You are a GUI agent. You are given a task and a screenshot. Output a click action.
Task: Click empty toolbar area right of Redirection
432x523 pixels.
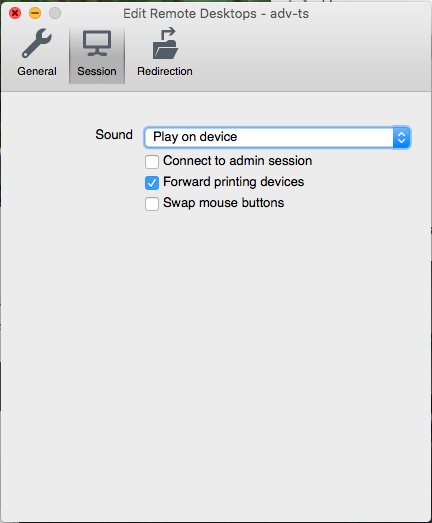coord(310,57)
